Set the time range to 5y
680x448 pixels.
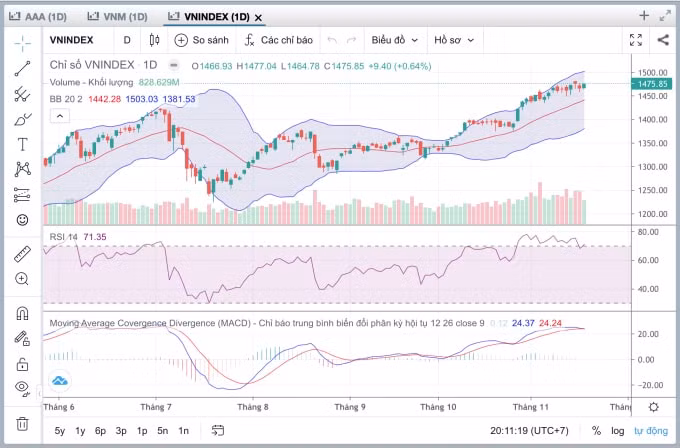60,431
